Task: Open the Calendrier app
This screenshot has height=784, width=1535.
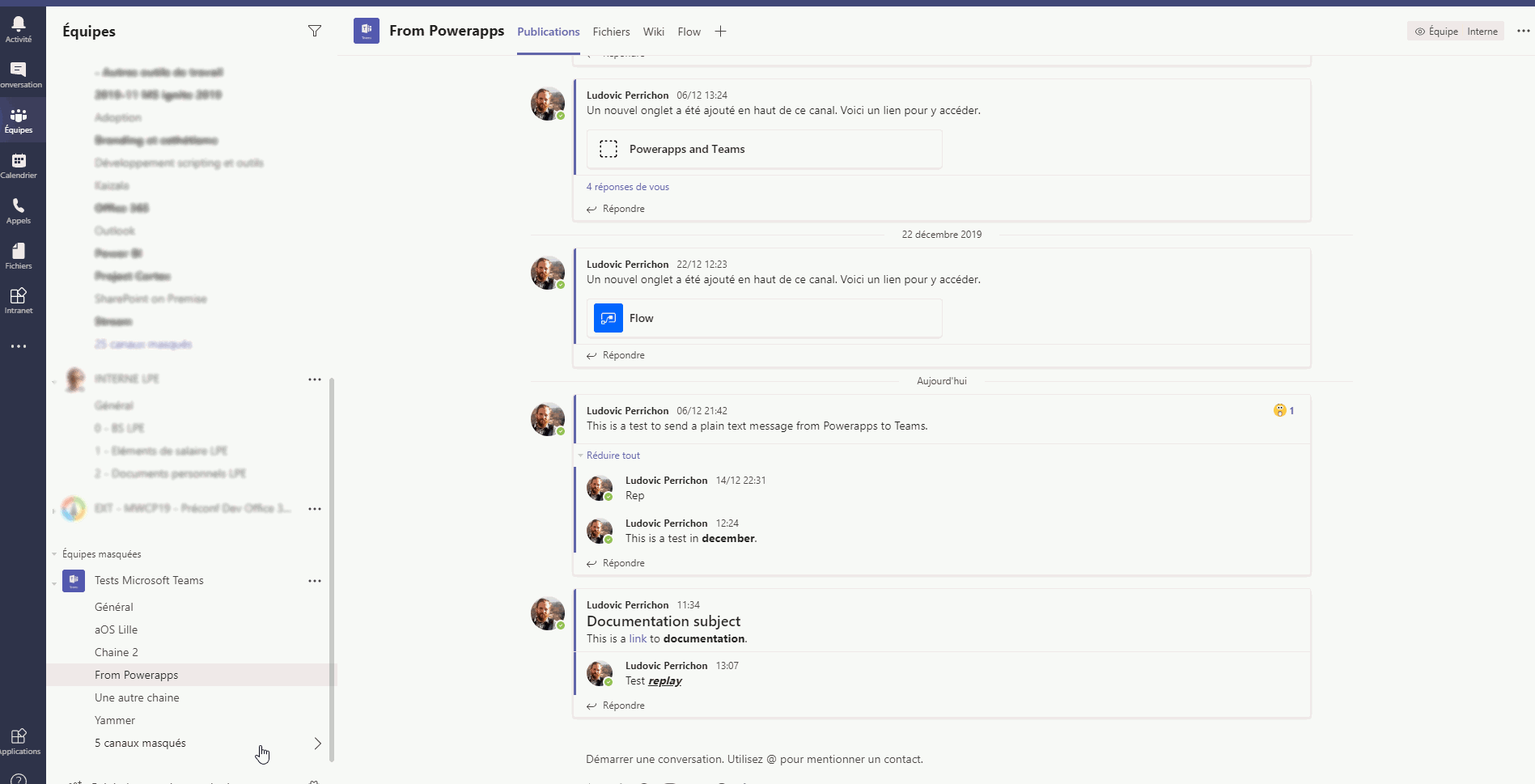Action: (19, 165)
